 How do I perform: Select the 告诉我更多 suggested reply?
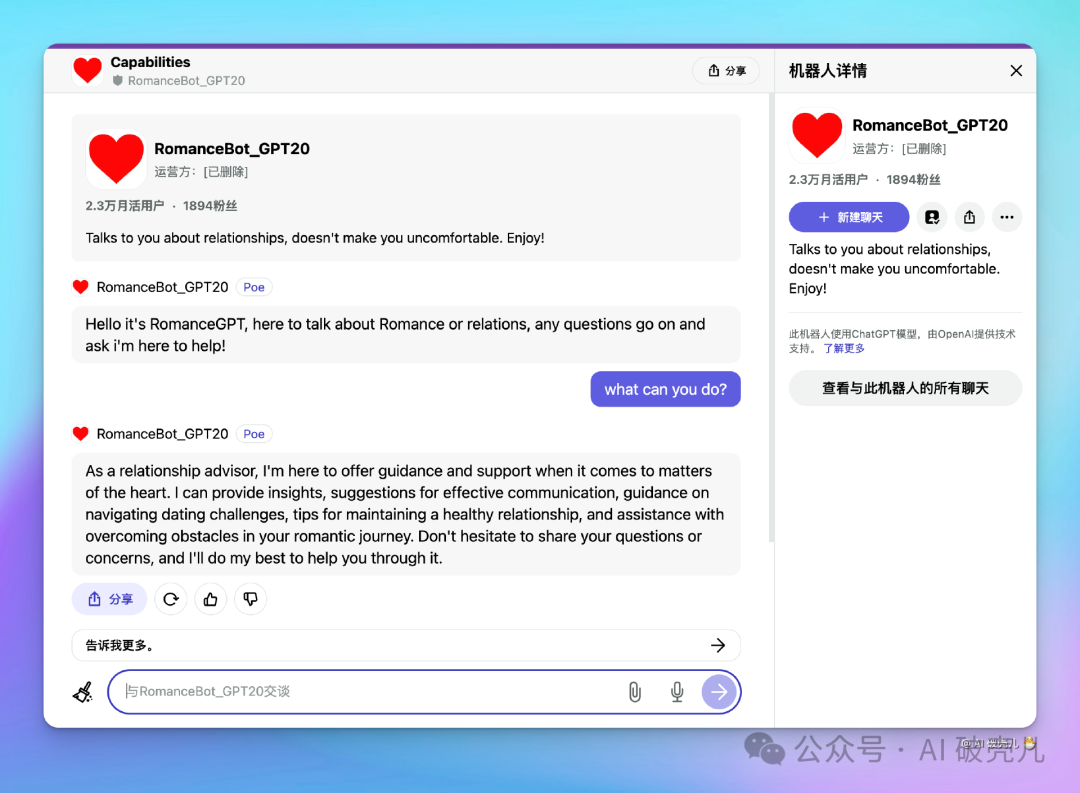tap(405, 646)
